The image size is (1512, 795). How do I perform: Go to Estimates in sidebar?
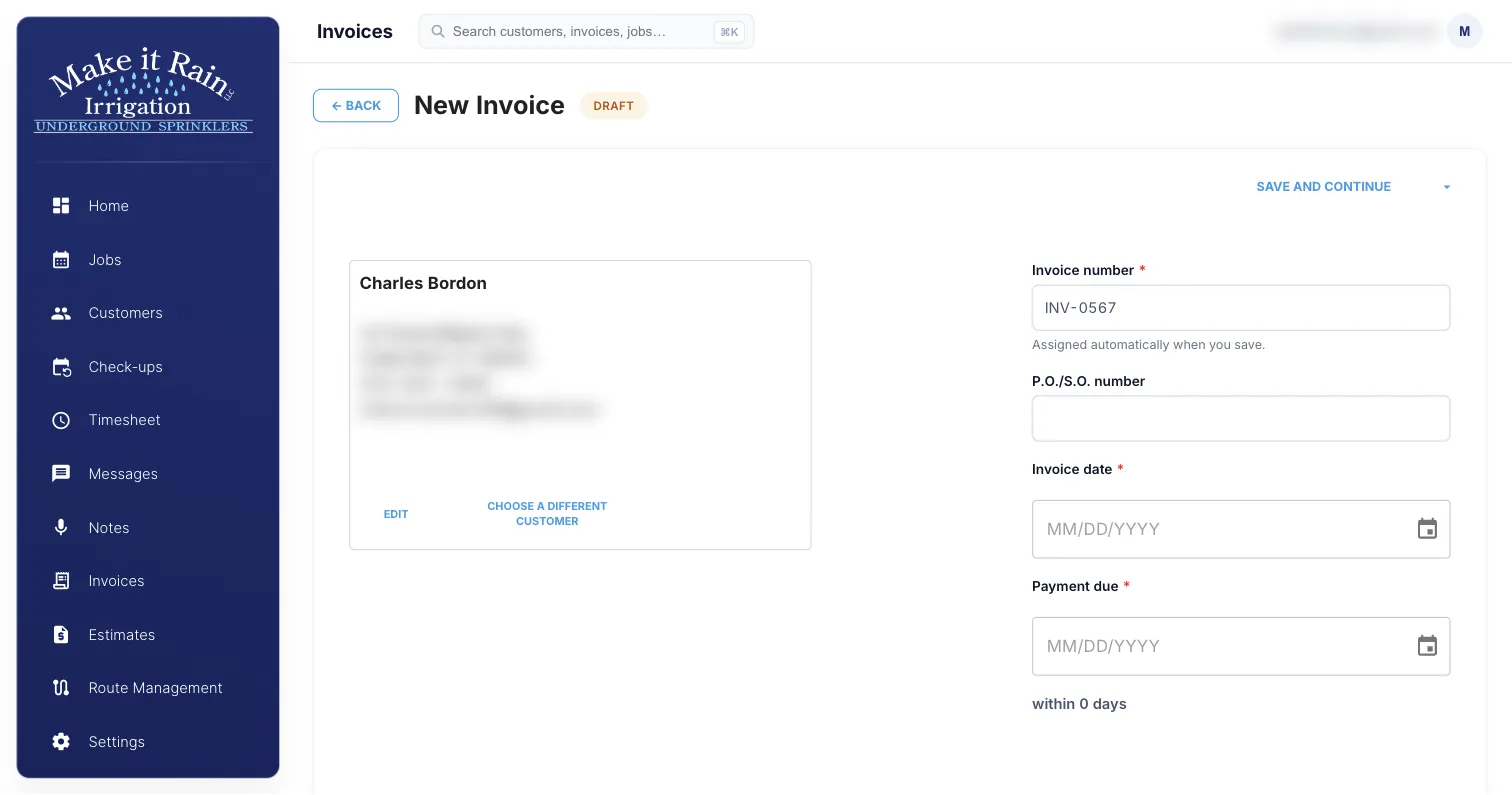[x=121, y=635]
